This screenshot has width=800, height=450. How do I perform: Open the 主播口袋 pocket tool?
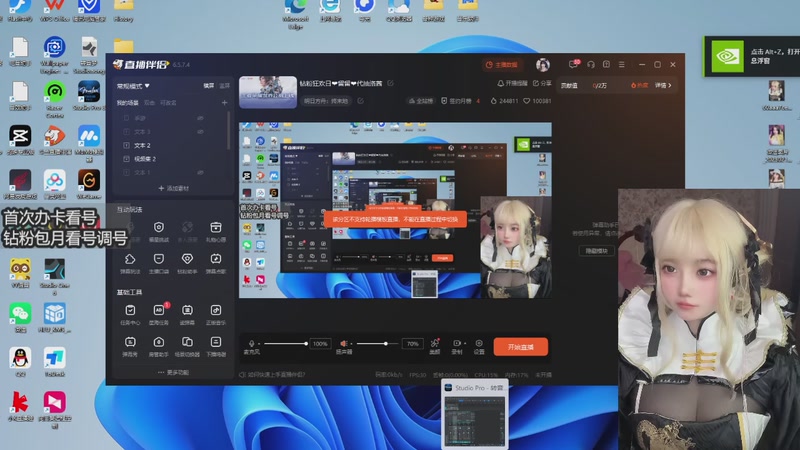pyautogui.click(x=159, y=262)
